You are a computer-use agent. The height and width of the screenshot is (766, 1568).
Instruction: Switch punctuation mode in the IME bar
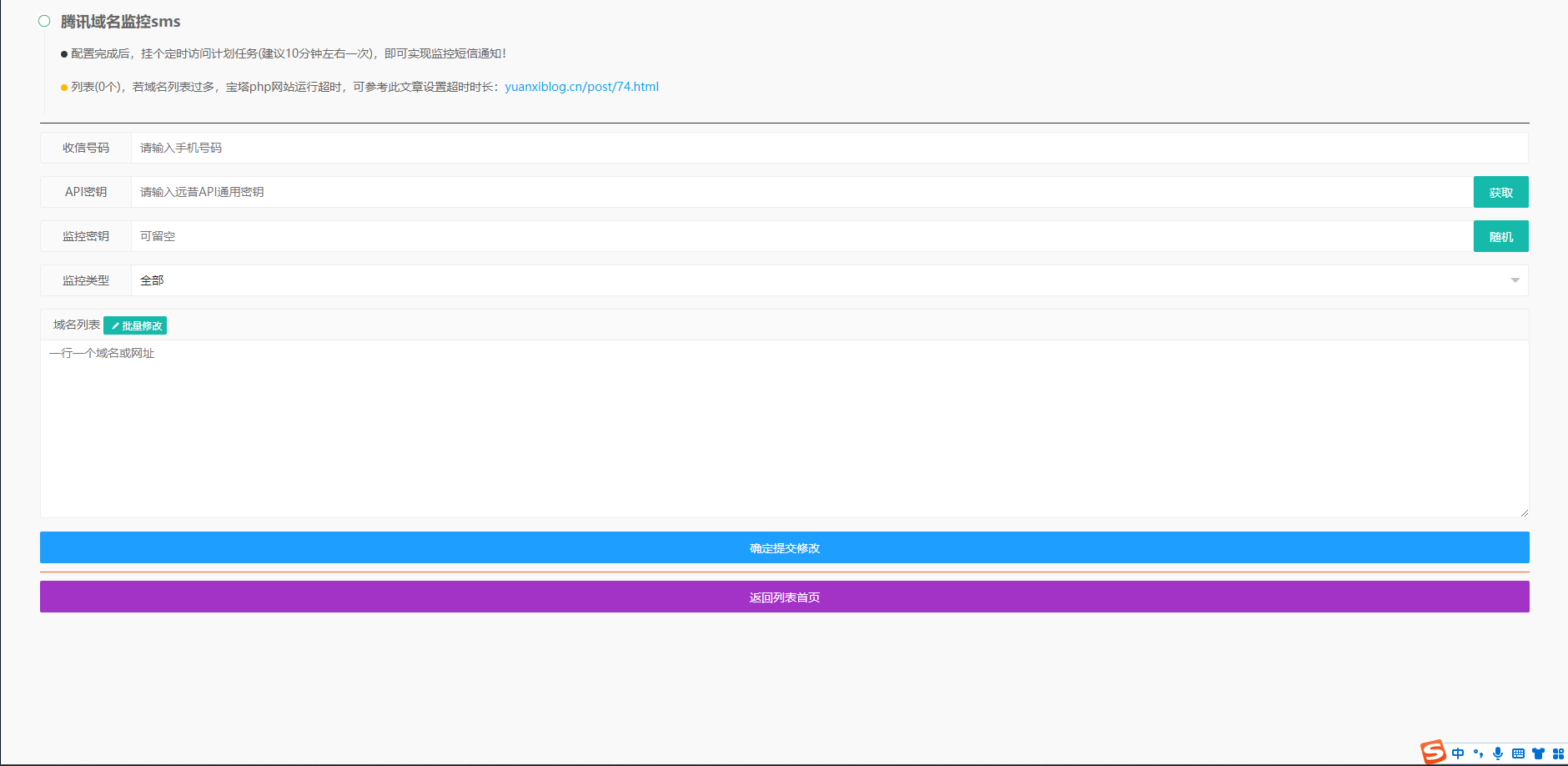(x=1478, y=753)
